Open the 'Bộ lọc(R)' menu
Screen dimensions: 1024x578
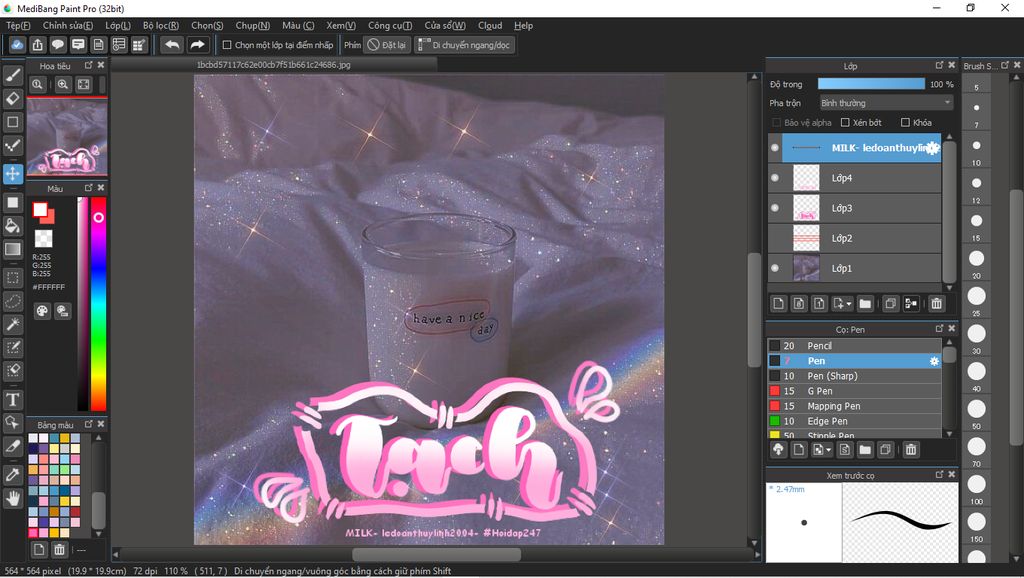[161, 25]
